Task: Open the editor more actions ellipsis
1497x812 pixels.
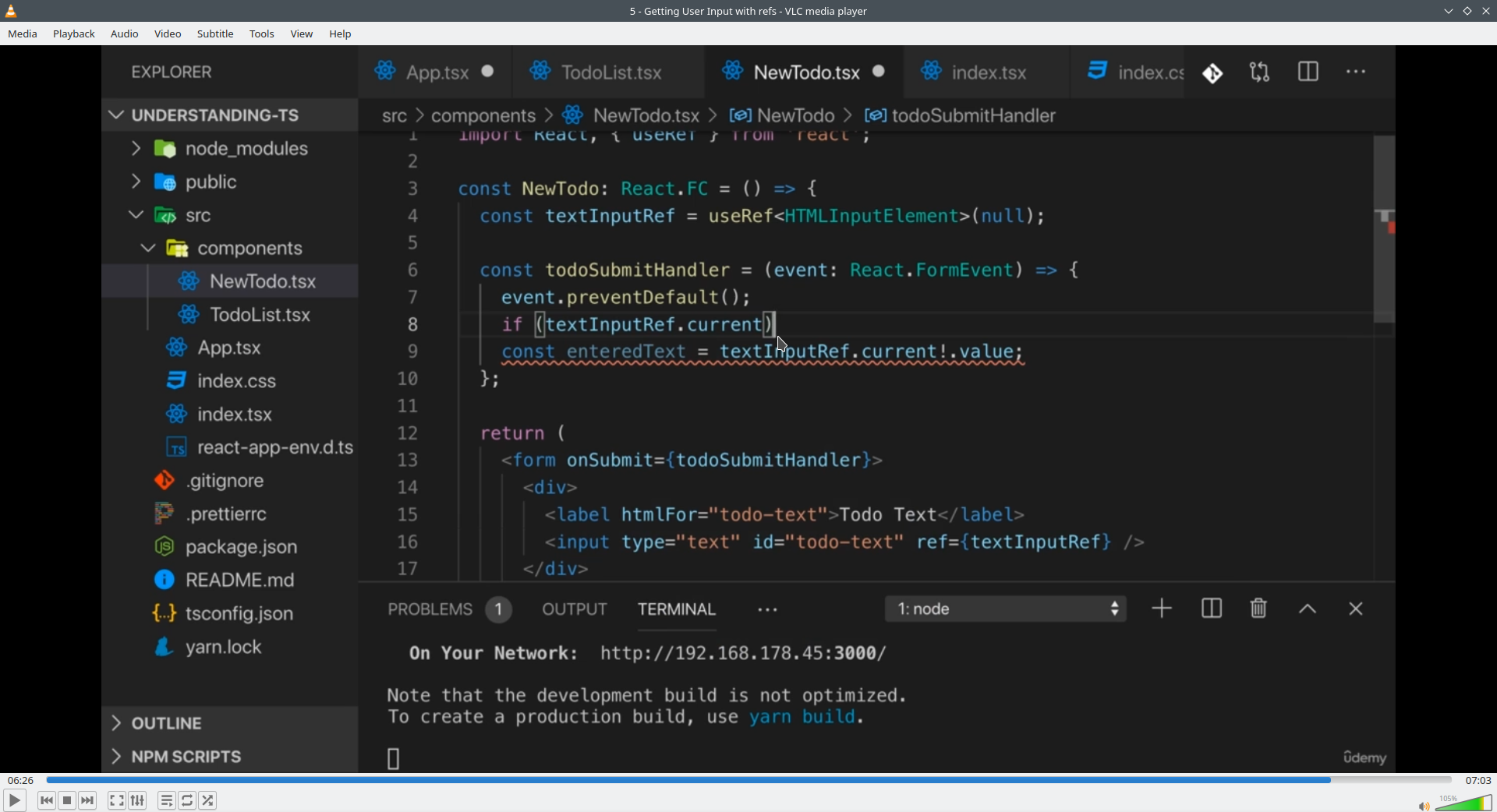Action: click(x=1357, y=72)
